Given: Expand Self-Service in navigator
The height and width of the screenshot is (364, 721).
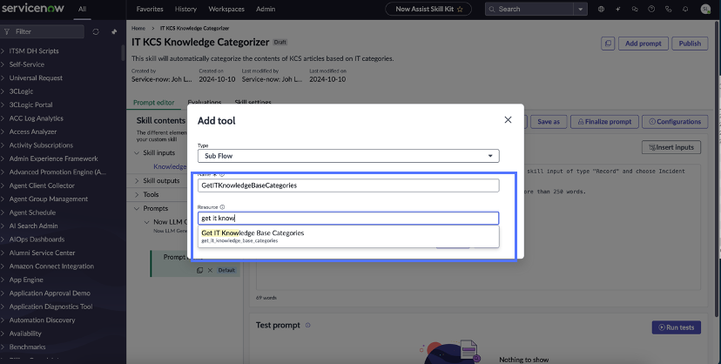Looking at the screenshot, I should tap(27, 64).
